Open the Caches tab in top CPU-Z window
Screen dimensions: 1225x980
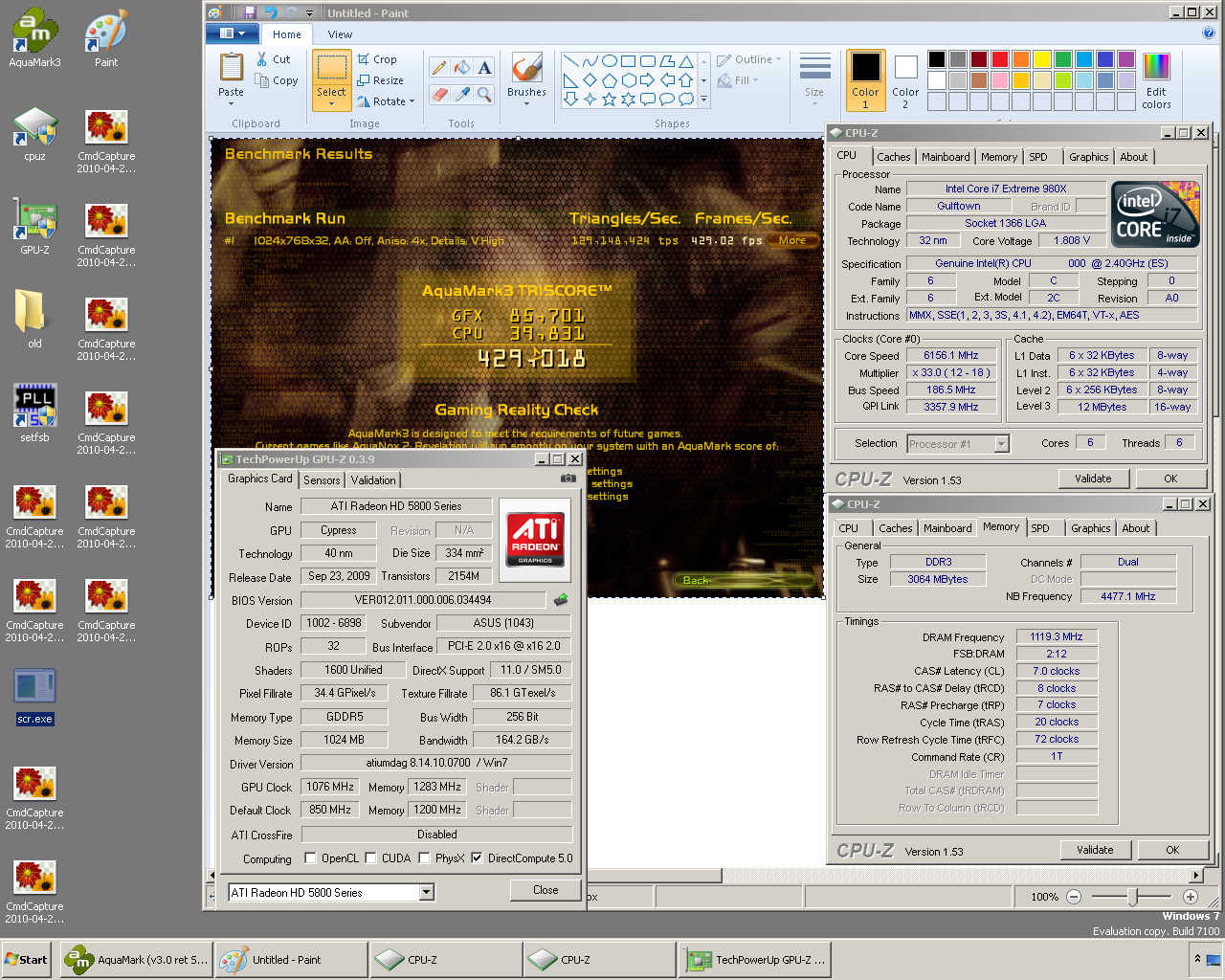(x=894, y=157)
